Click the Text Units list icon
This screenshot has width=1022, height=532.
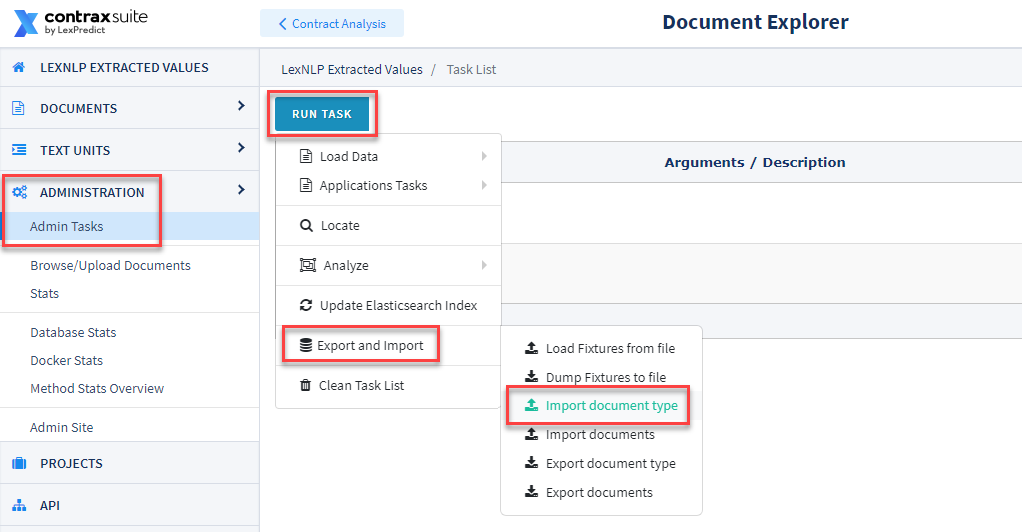pyautogui.click(x=19, y=150)
